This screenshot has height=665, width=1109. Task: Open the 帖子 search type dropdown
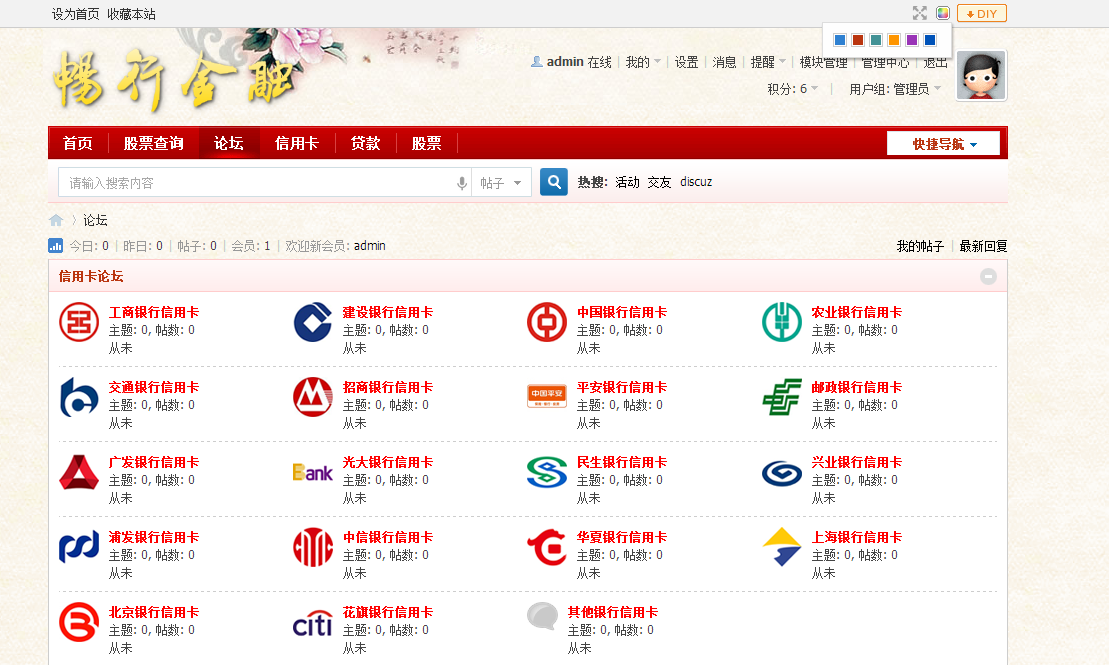501,183
